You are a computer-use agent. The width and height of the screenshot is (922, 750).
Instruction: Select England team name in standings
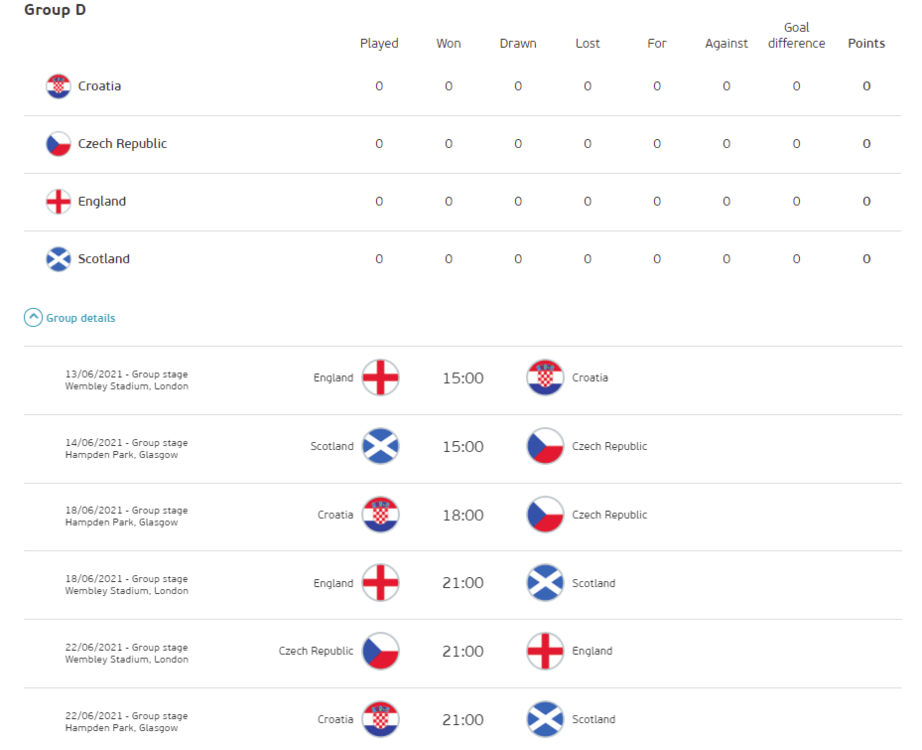[x=102, y=201]
